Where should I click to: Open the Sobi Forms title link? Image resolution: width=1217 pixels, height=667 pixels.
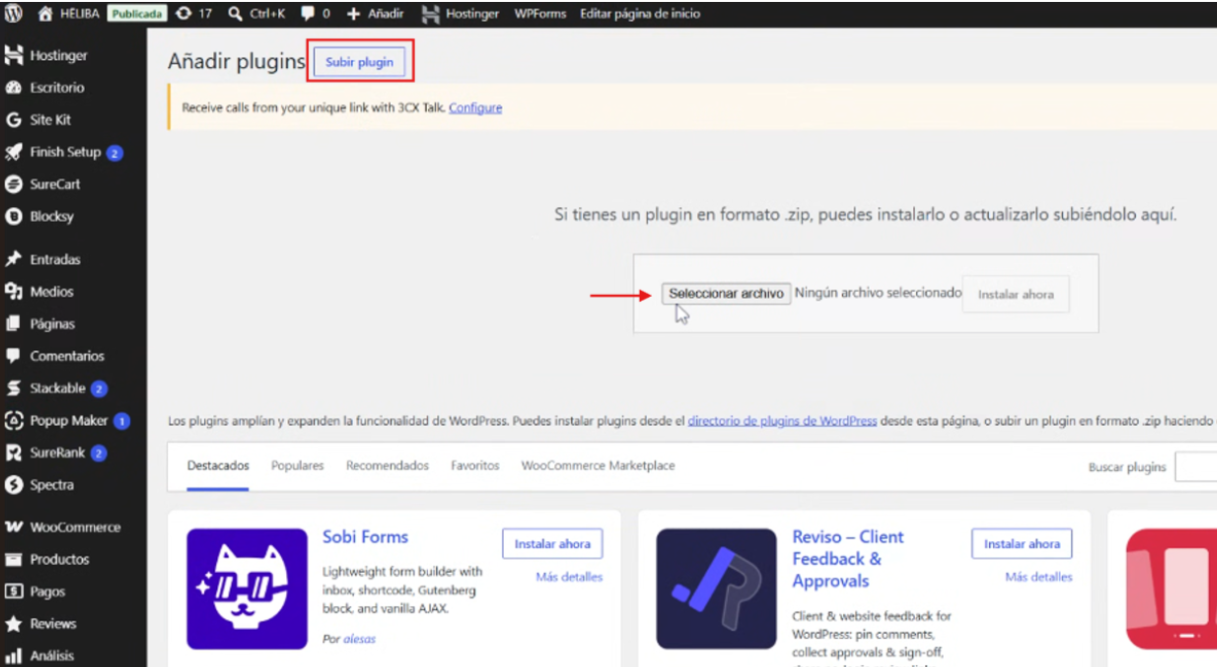pyautogui.click(x=365, y=537)
